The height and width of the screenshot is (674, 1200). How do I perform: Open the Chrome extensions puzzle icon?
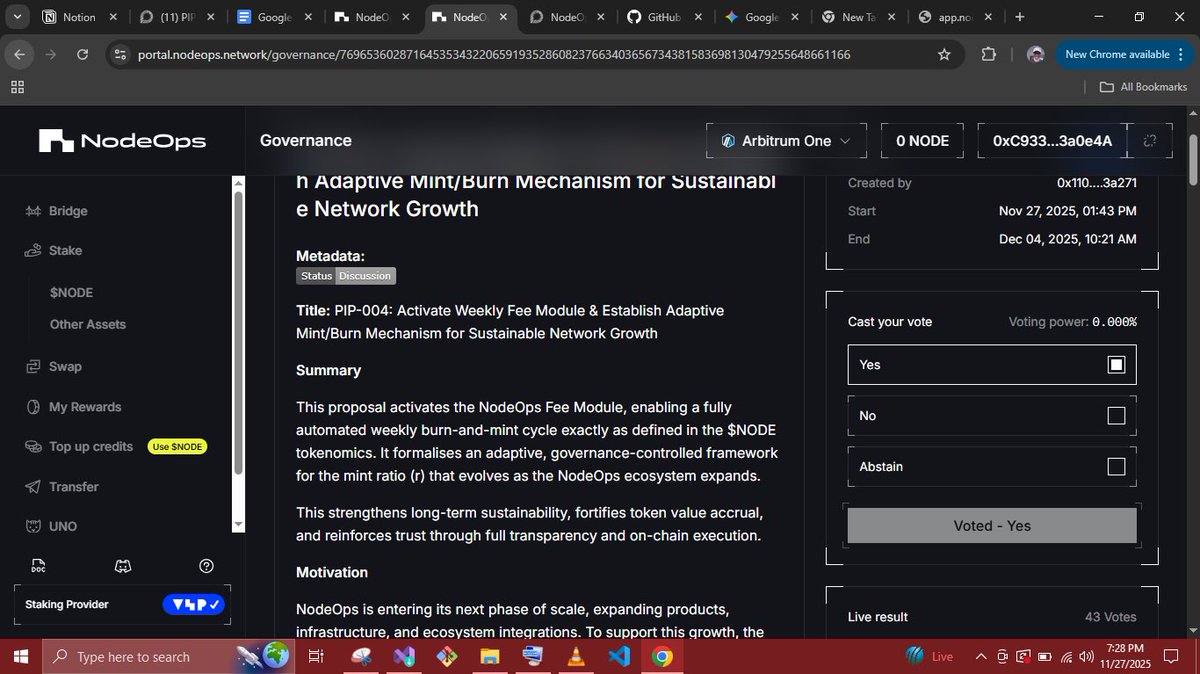click(989, 54)
